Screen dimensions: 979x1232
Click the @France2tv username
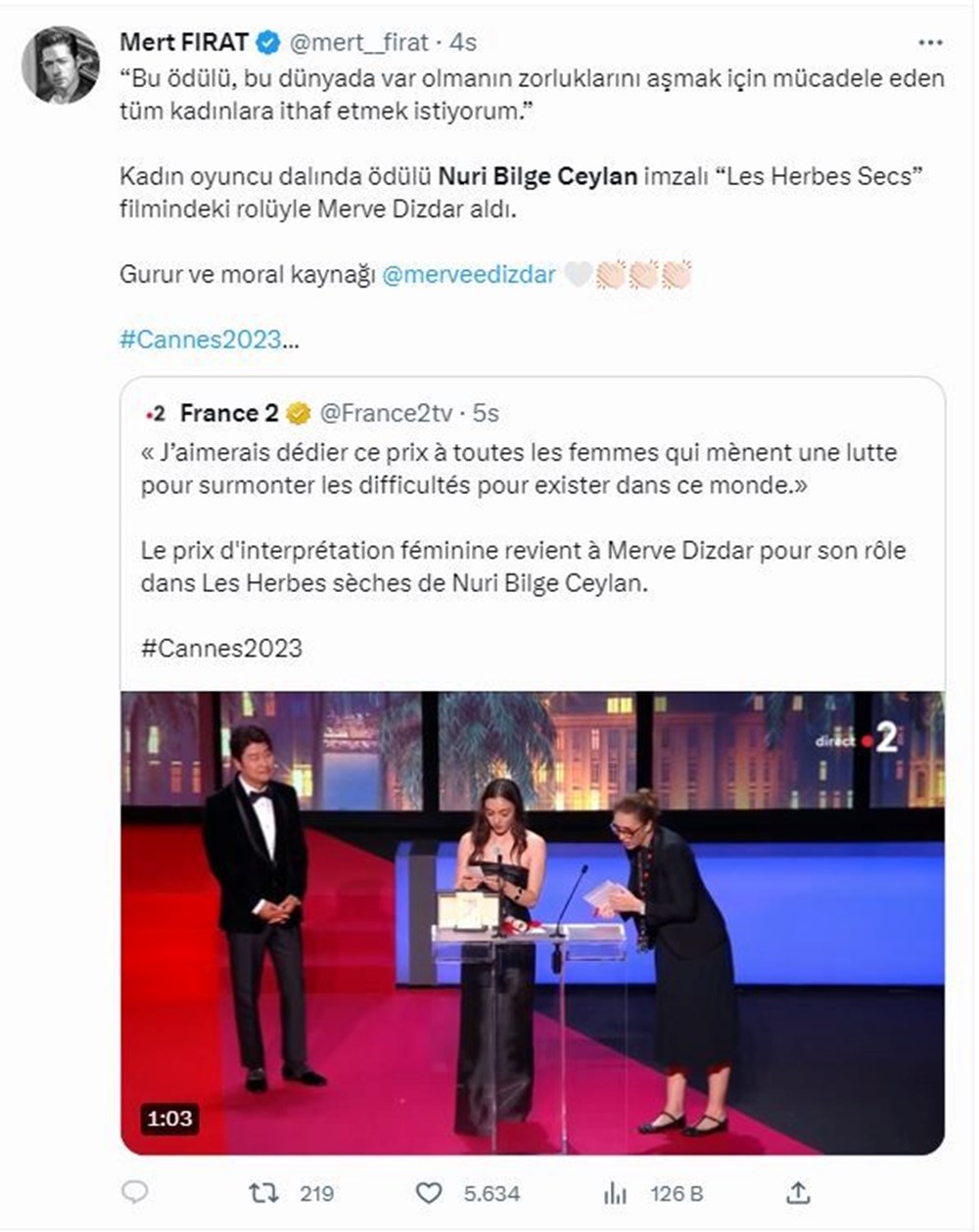pyautogui.click(x=386, y=412)
